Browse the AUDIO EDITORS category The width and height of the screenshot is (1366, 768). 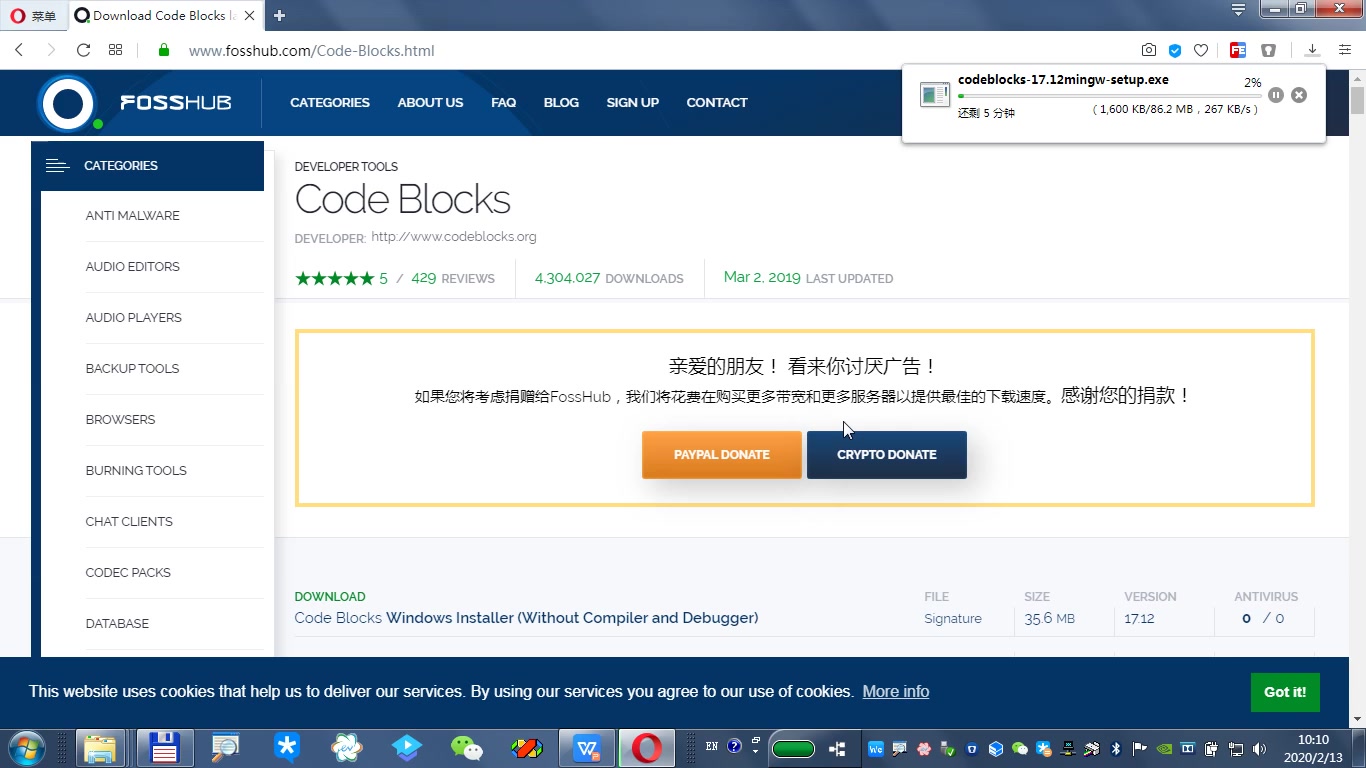coord(132,266)
